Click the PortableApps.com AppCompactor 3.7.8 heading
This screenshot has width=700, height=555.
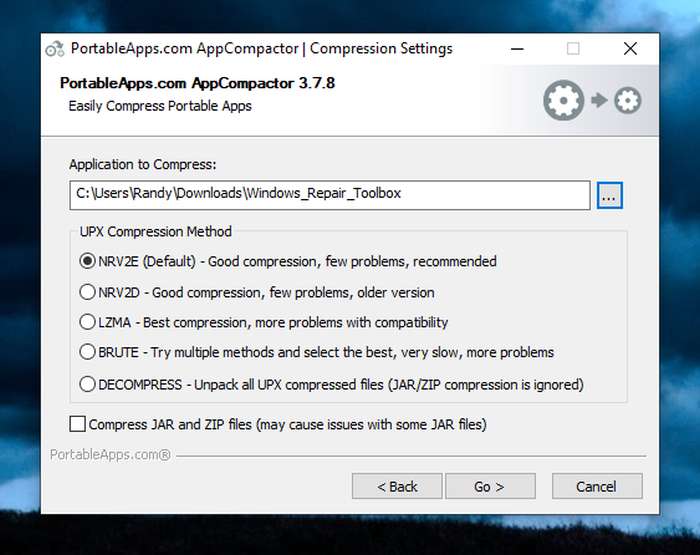click(197, 83)
